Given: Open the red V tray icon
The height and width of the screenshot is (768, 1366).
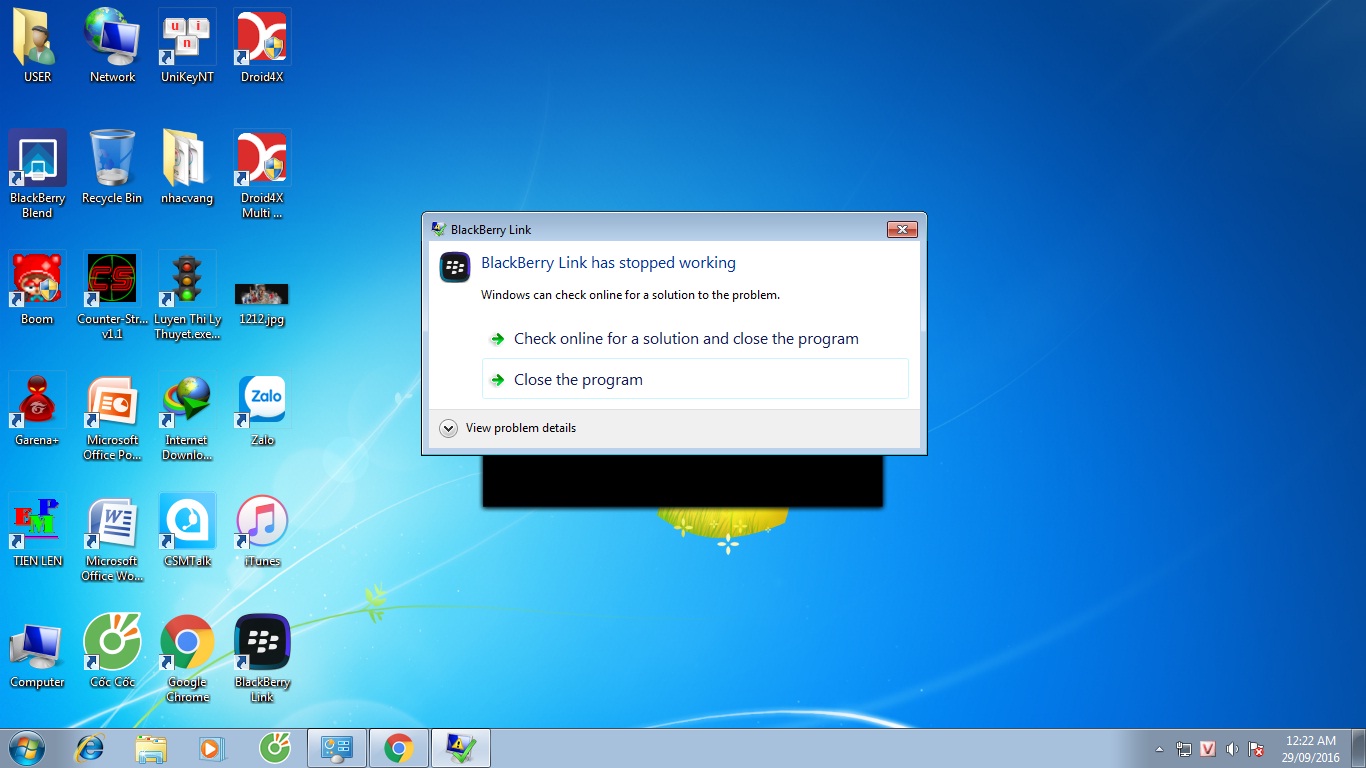Looking at the screenshot, I should pos(1208,749).
